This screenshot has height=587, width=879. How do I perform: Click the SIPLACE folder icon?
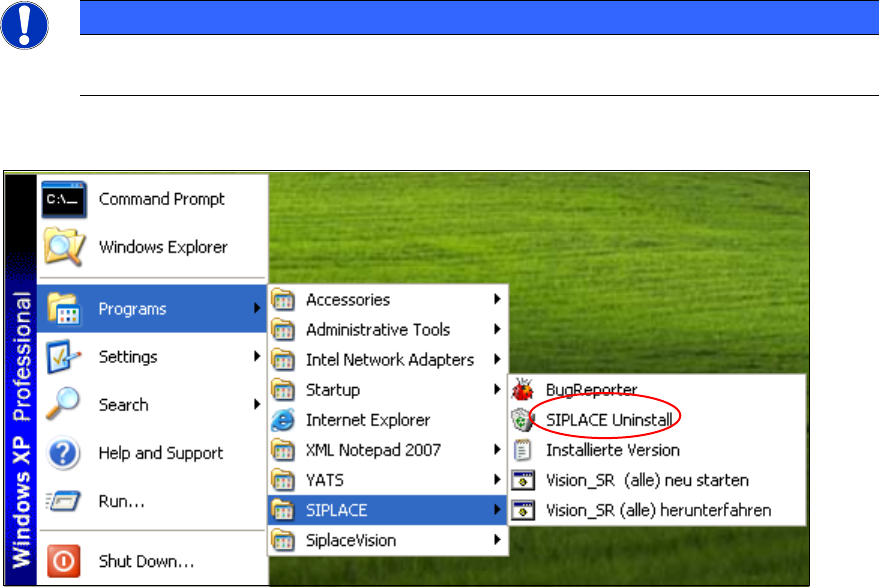click(283, 510)
